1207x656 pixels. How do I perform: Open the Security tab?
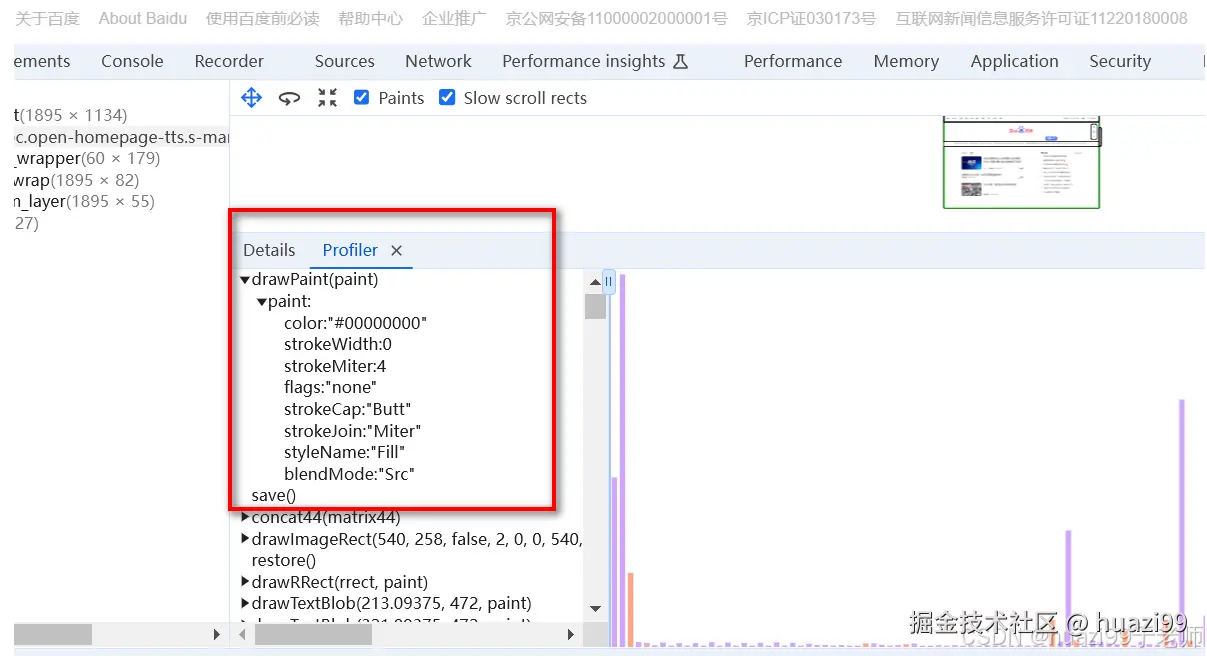1120,61
